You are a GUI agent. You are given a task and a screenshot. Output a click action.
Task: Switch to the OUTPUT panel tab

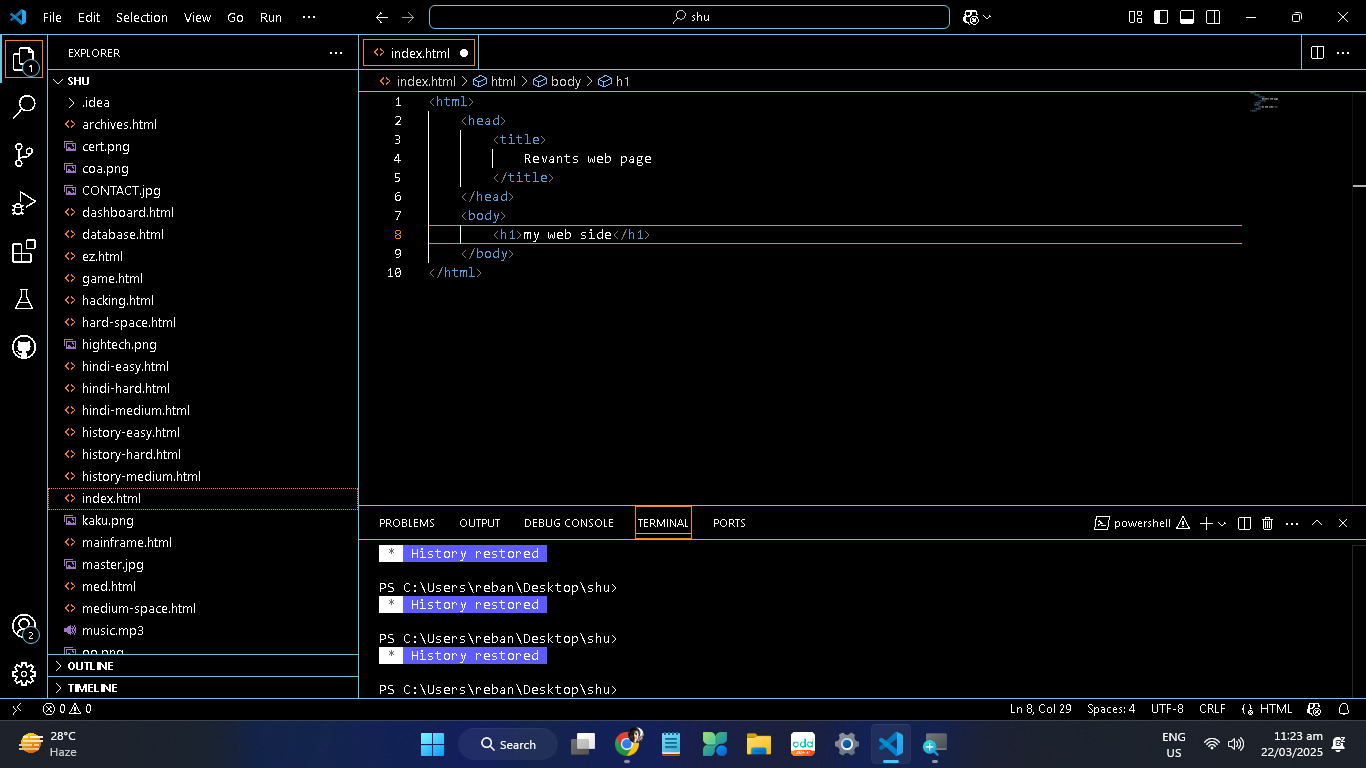pyautogui.click(x=480, y=523)
